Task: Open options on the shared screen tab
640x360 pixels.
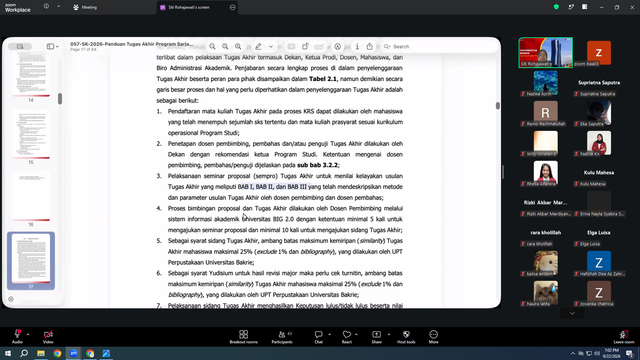Action: [233, 7]
